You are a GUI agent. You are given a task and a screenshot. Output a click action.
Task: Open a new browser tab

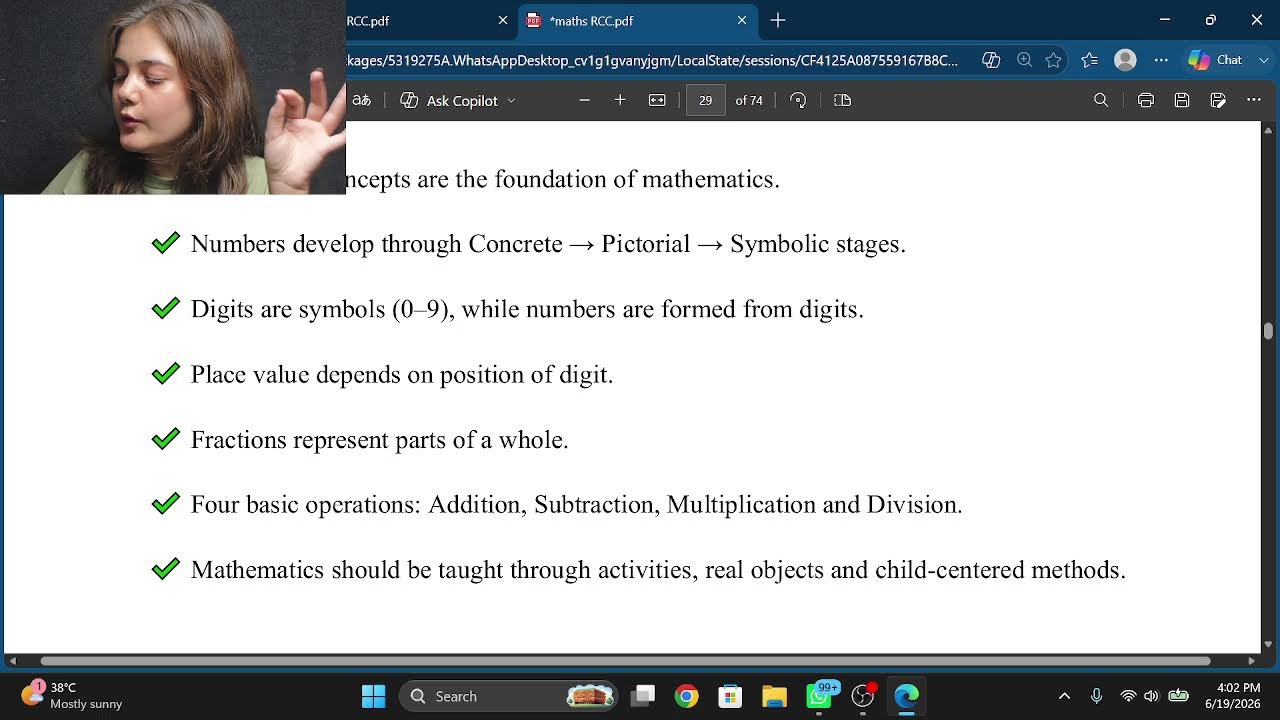pyautogui.click(x=778, y=20)
